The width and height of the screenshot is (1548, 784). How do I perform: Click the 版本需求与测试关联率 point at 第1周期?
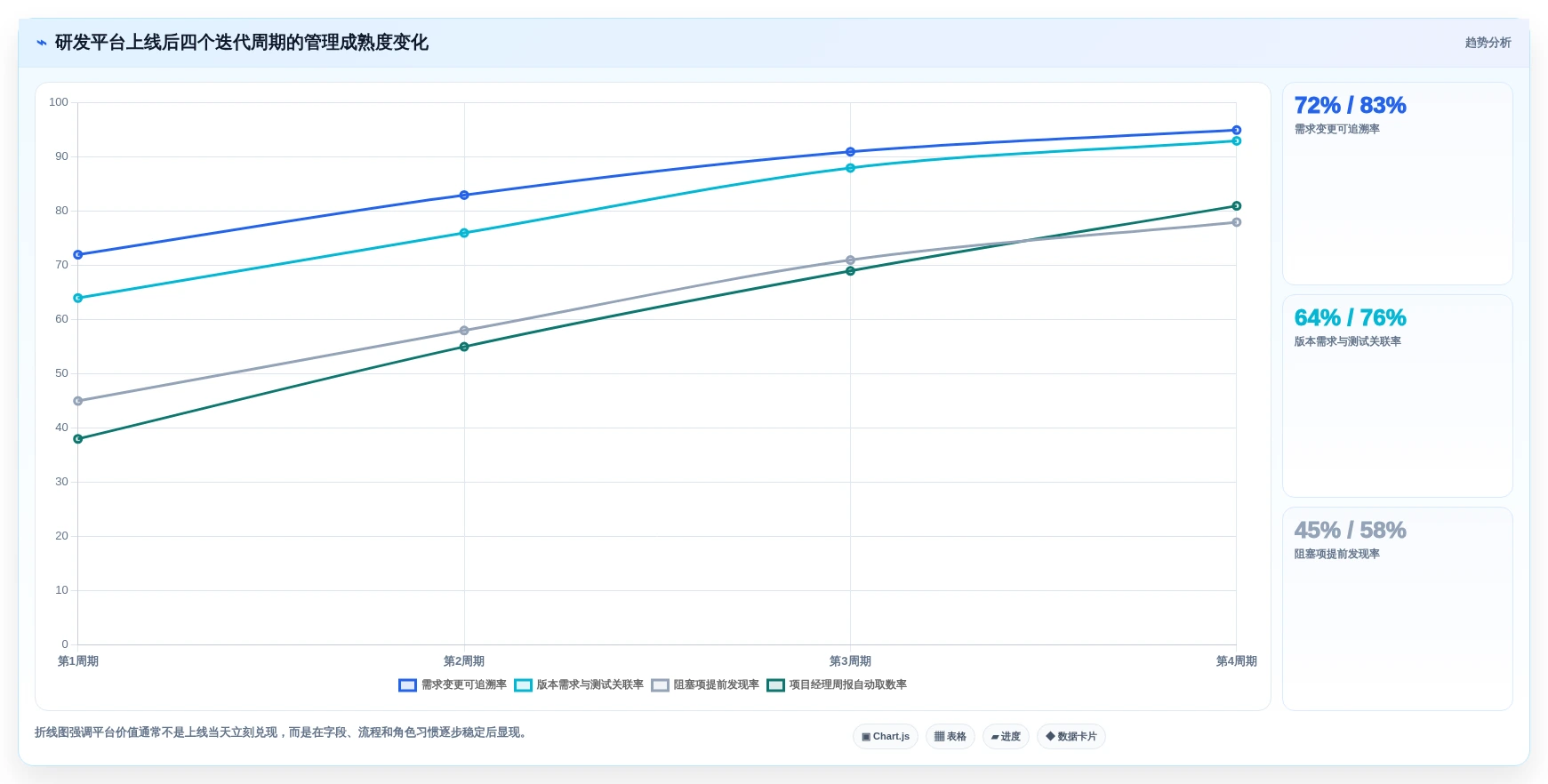tap(78, 299)
